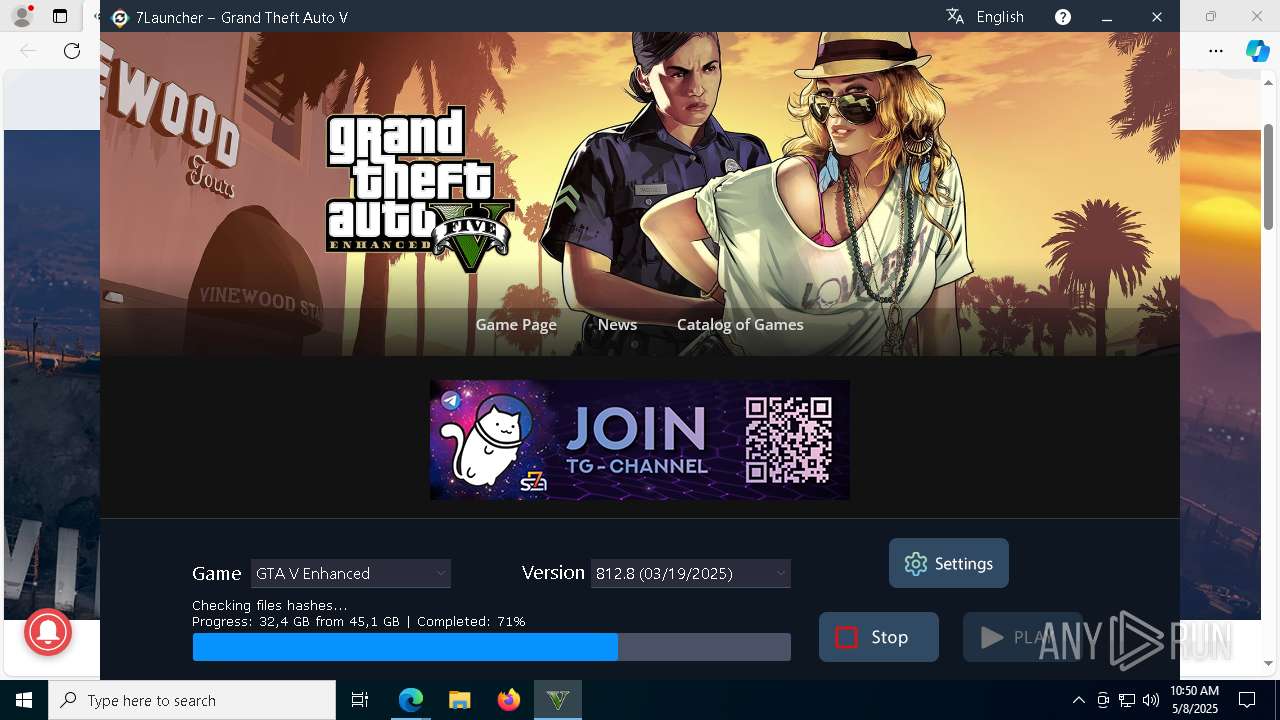Minimize the 7Launcher window

[x=1107, y=17]
